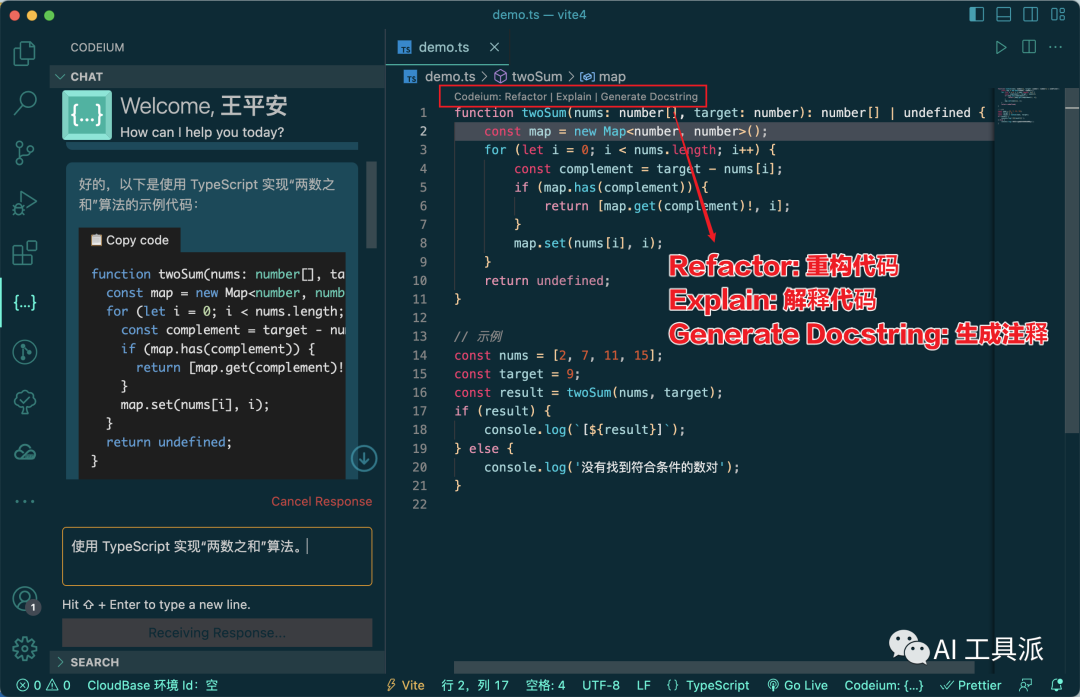
Task: Click the Copy code button
Action: click(x=130, y=240)
